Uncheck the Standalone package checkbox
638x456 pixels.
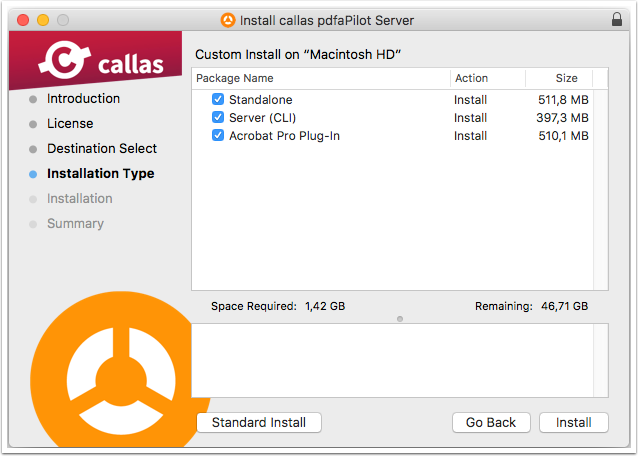[x=218, y=99]
